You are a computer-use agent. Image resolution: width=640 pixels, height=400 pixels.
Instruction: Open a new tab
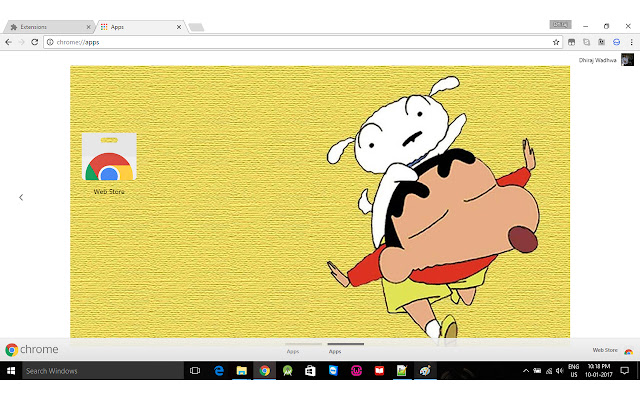click(x=196, y=27)
